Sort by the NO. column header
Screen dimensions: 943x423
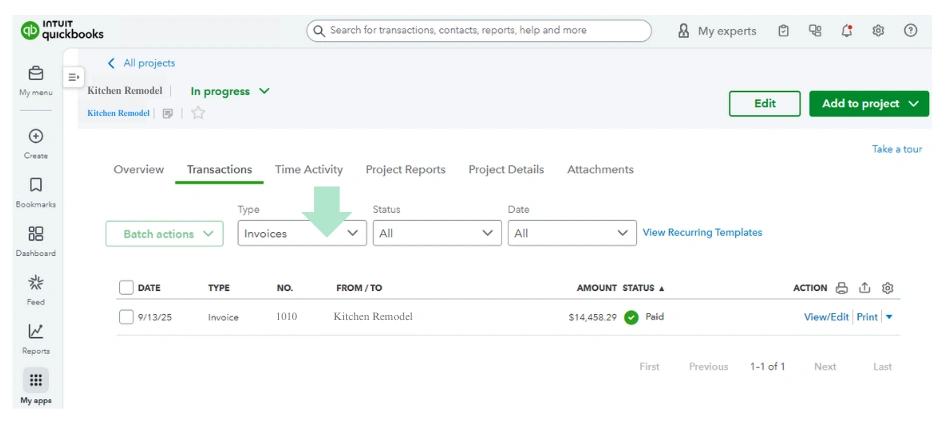pos(285,288)
